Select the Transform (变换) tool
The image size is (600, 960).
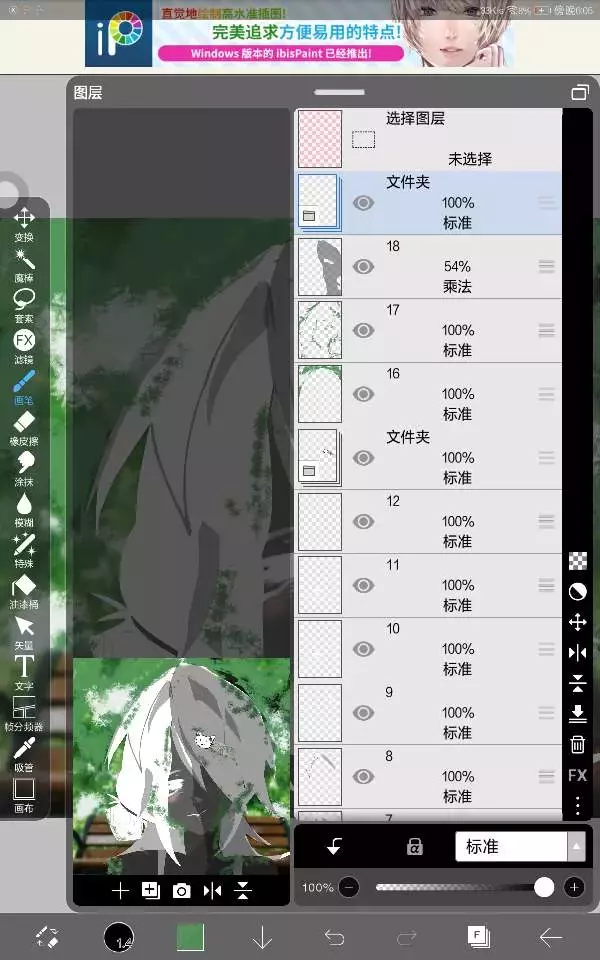24,224
